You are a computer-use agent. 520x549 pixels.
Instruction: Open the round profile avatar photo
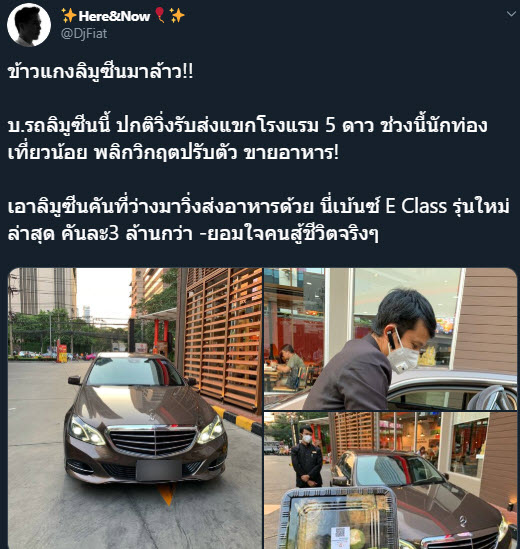pos(29,25)
